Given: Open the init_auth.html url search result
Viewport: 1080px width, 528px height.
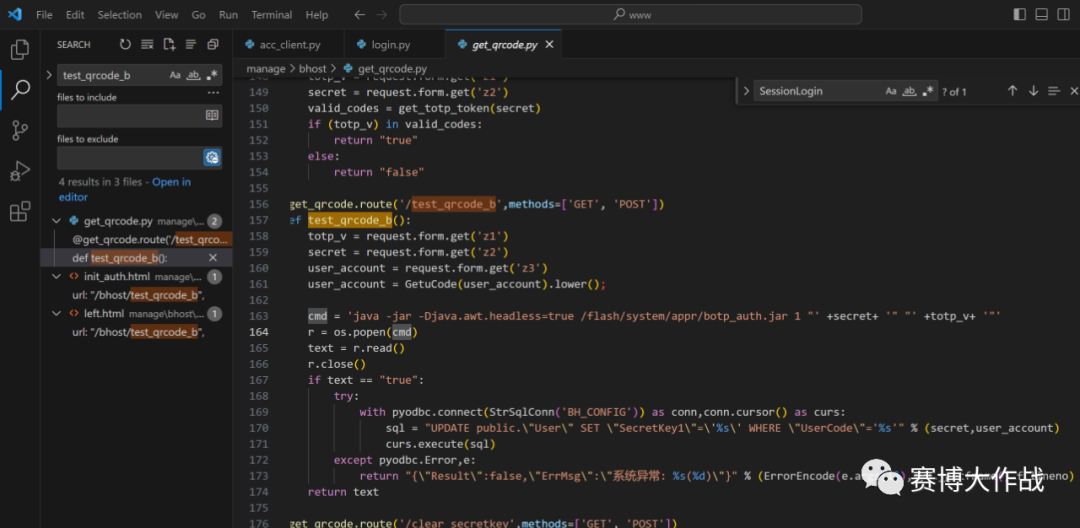Looking at the screenshot, I should 136,295.
